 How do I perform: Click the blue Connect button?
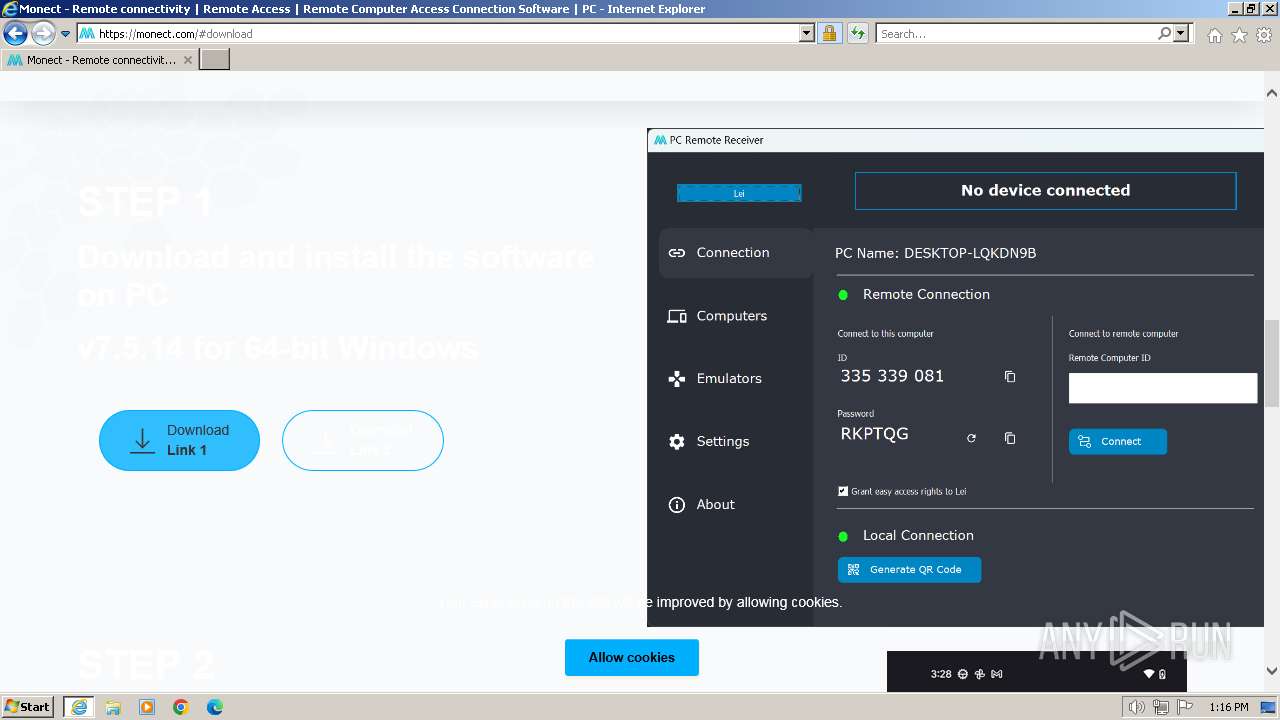1118,441
